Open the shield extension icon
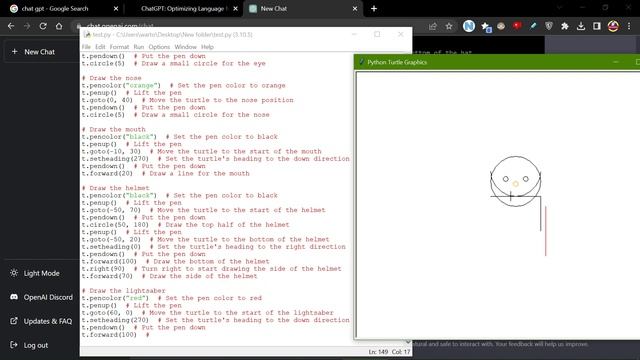Image resolution: width=640 pixels, height=360 pixels. coord(549,26)
